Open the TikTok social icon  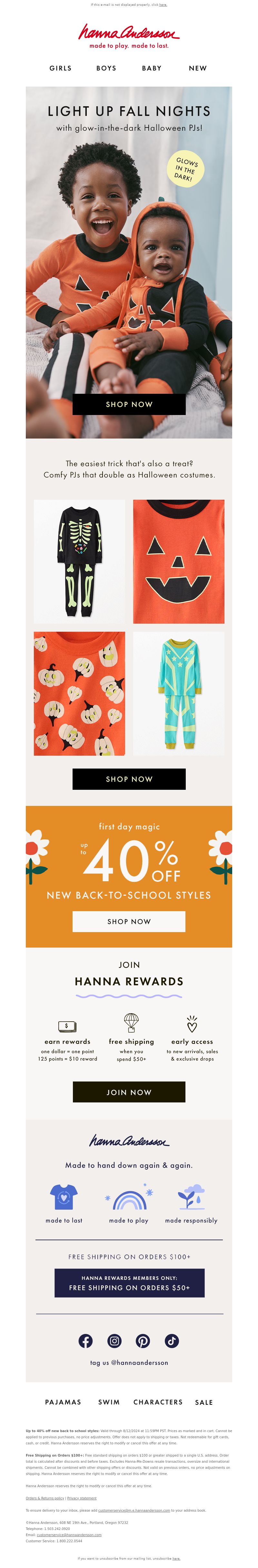[x=171, y=1340]
